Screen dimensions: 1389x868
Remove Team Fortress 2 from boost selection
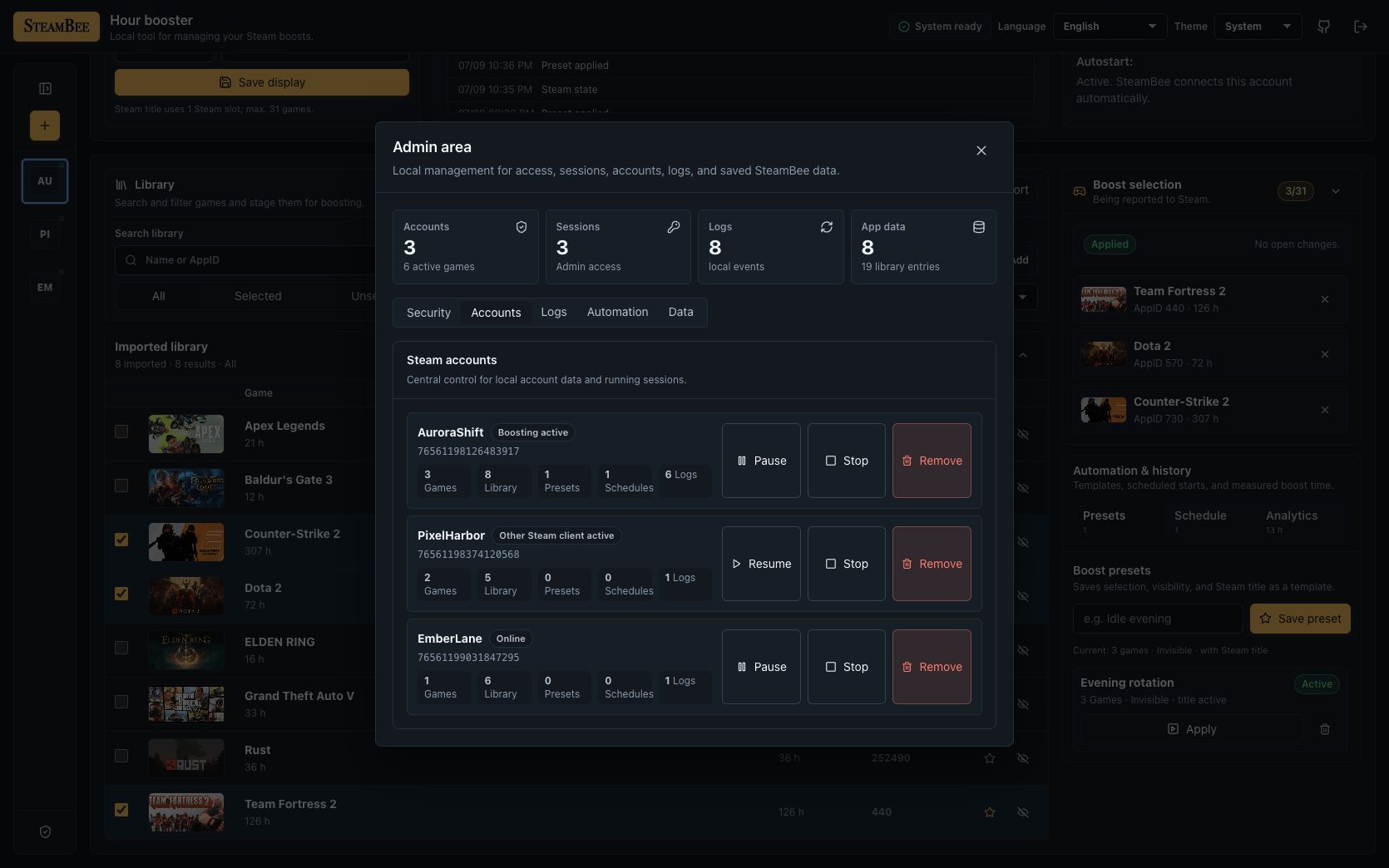click(x=1325, y=299)
